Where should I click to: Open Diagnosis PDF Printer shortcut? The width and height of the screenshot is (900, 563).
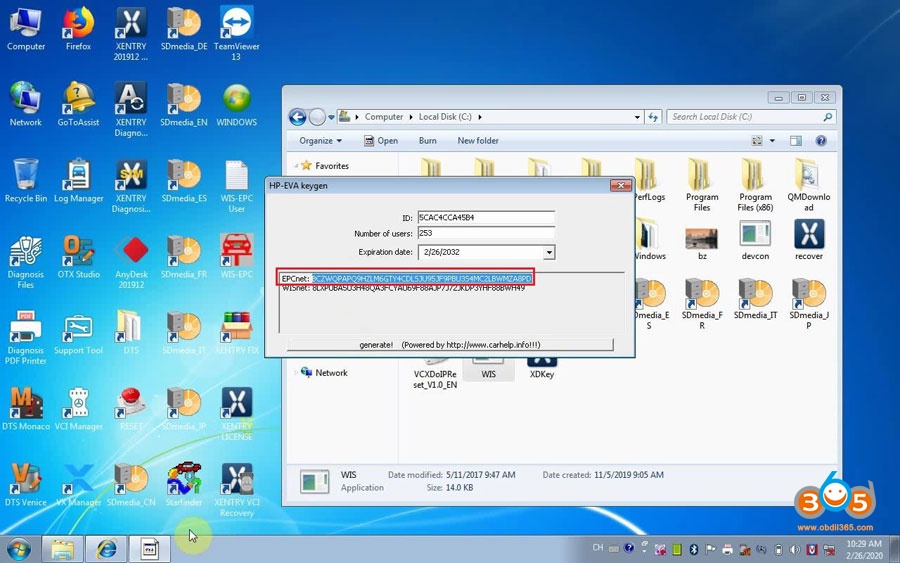pyautogui.click(x=26, y=338)
